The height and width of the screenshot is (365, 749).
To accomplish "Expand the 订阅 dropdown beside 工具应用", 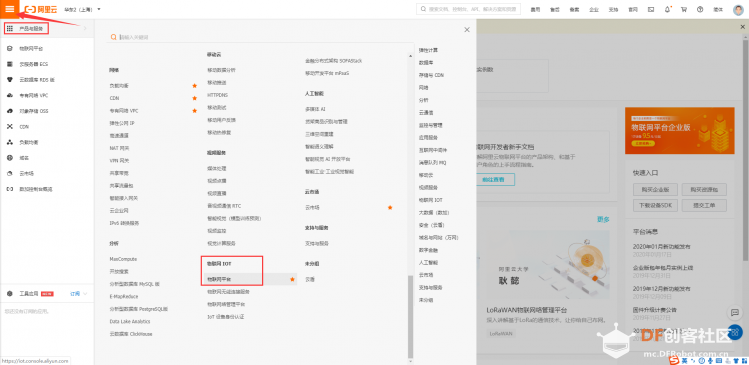I will (79, 293).
